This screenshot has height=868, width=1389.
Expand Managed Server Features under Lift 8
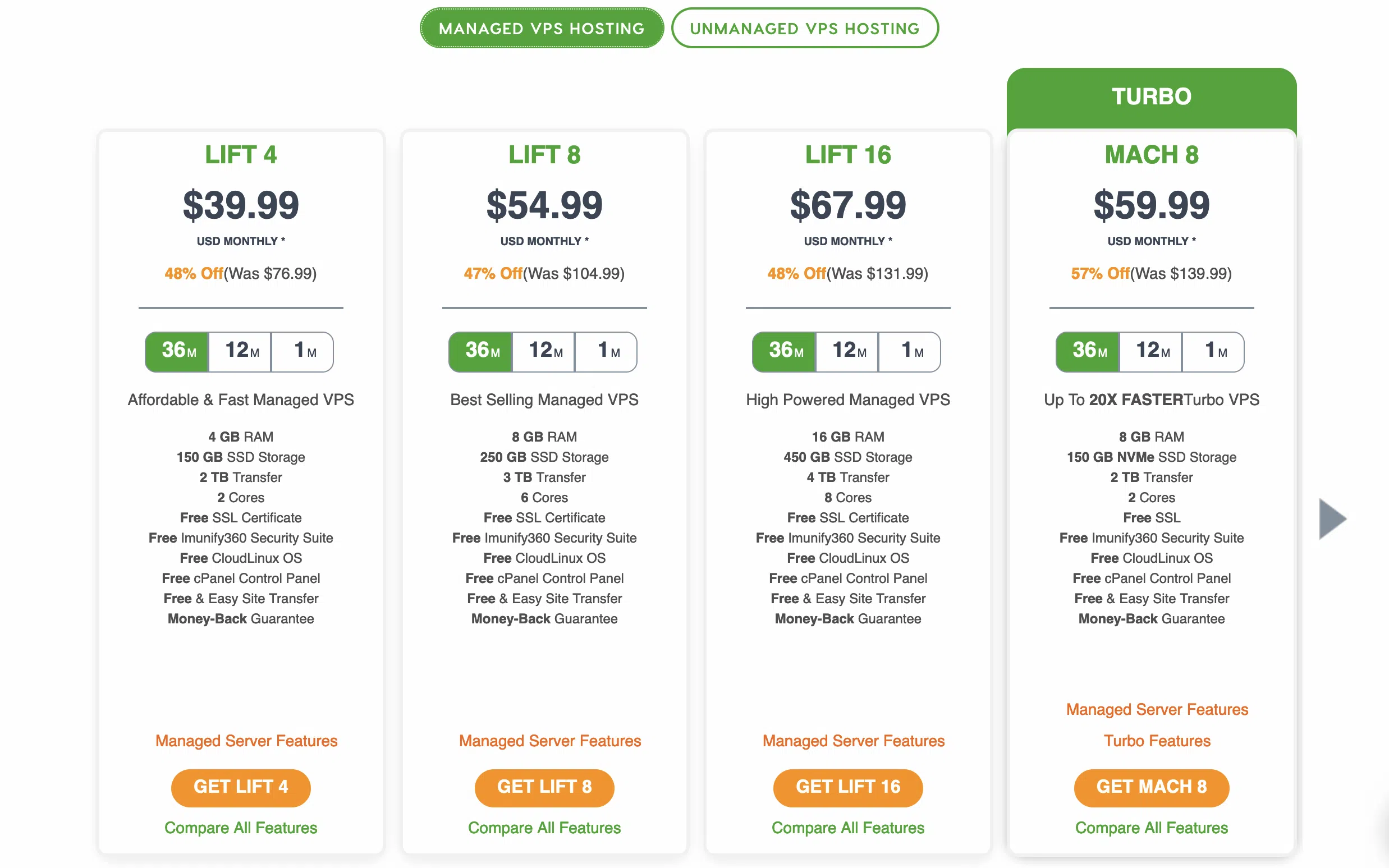(x=549, y=741)
